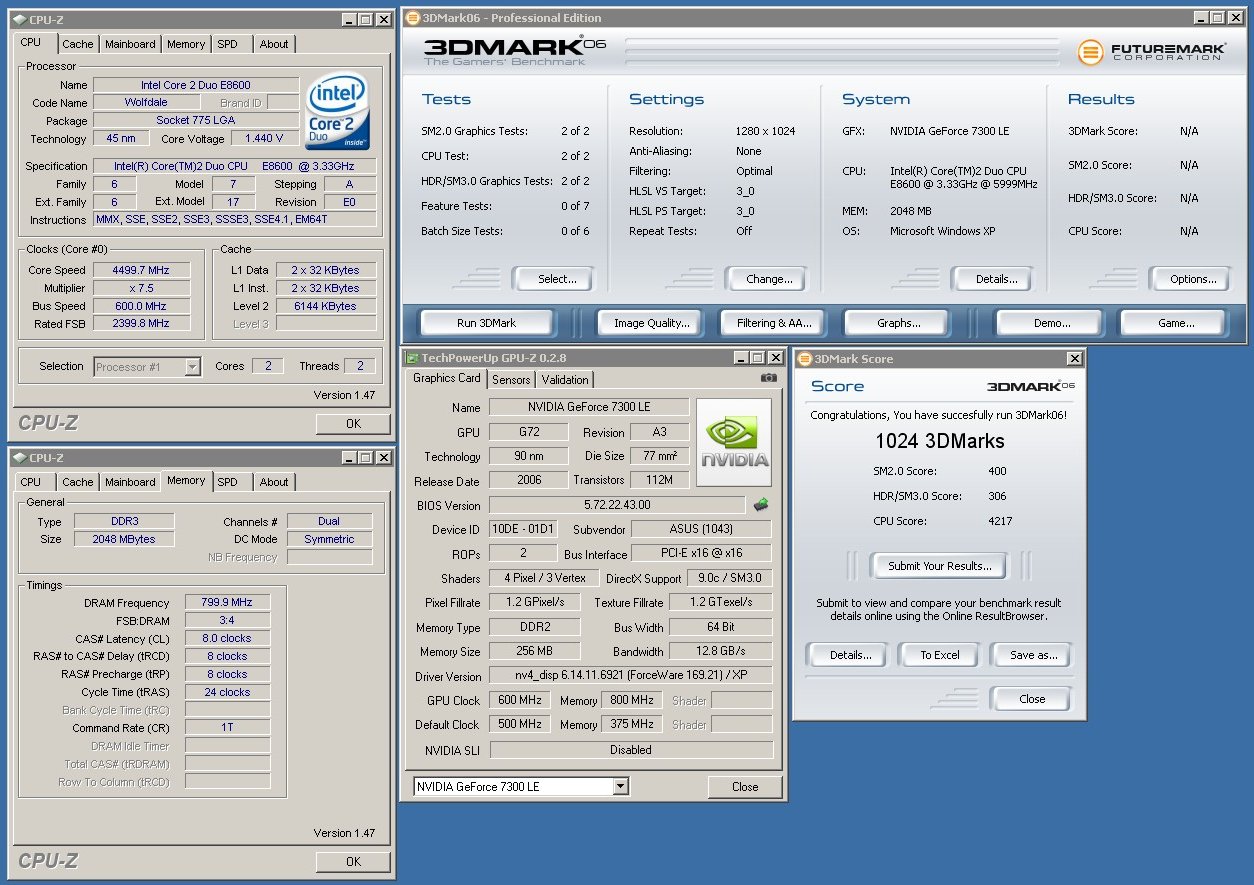
Task: Click the Core Voltage value 1.440 V
Action: (x=264, y=139)
